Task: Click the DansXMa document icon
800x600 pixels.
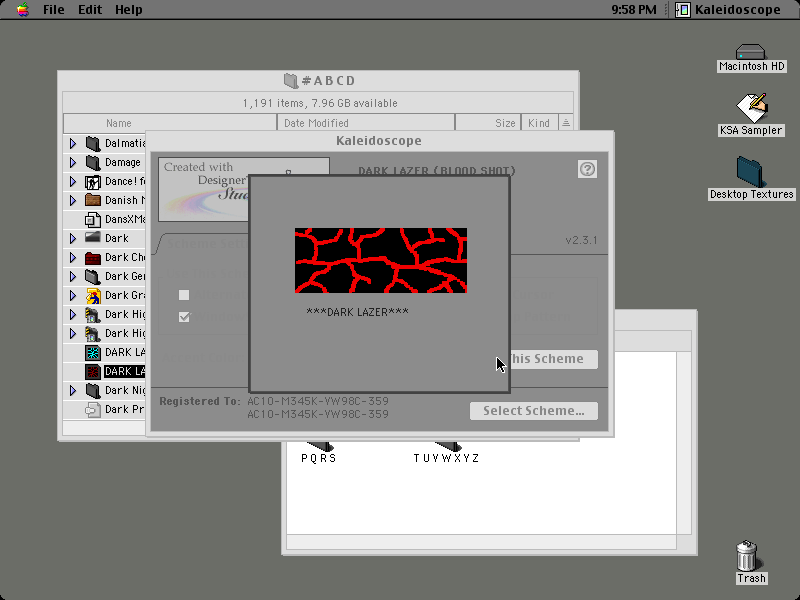Action: pyautogui.click(x=92, y=219)
